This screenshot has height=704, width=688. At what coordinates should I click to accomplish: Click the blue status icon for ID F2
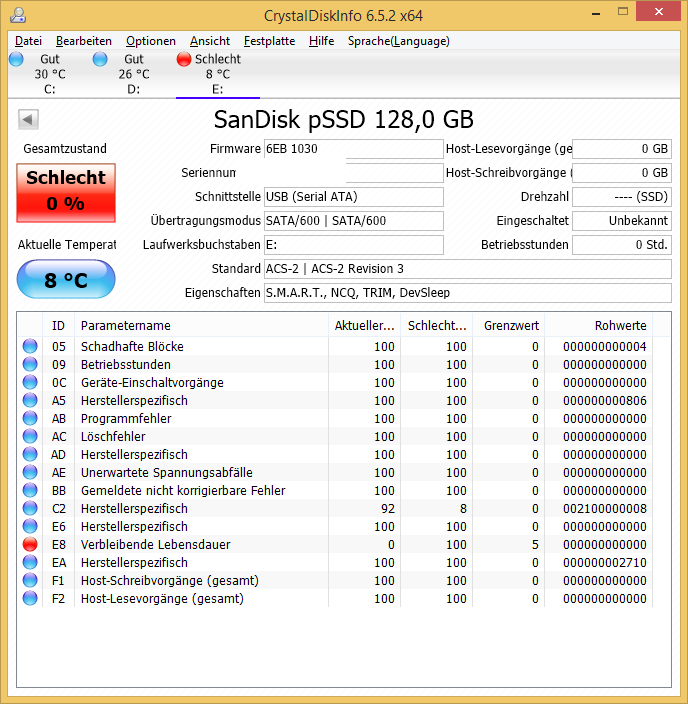(x=30, y=598)
